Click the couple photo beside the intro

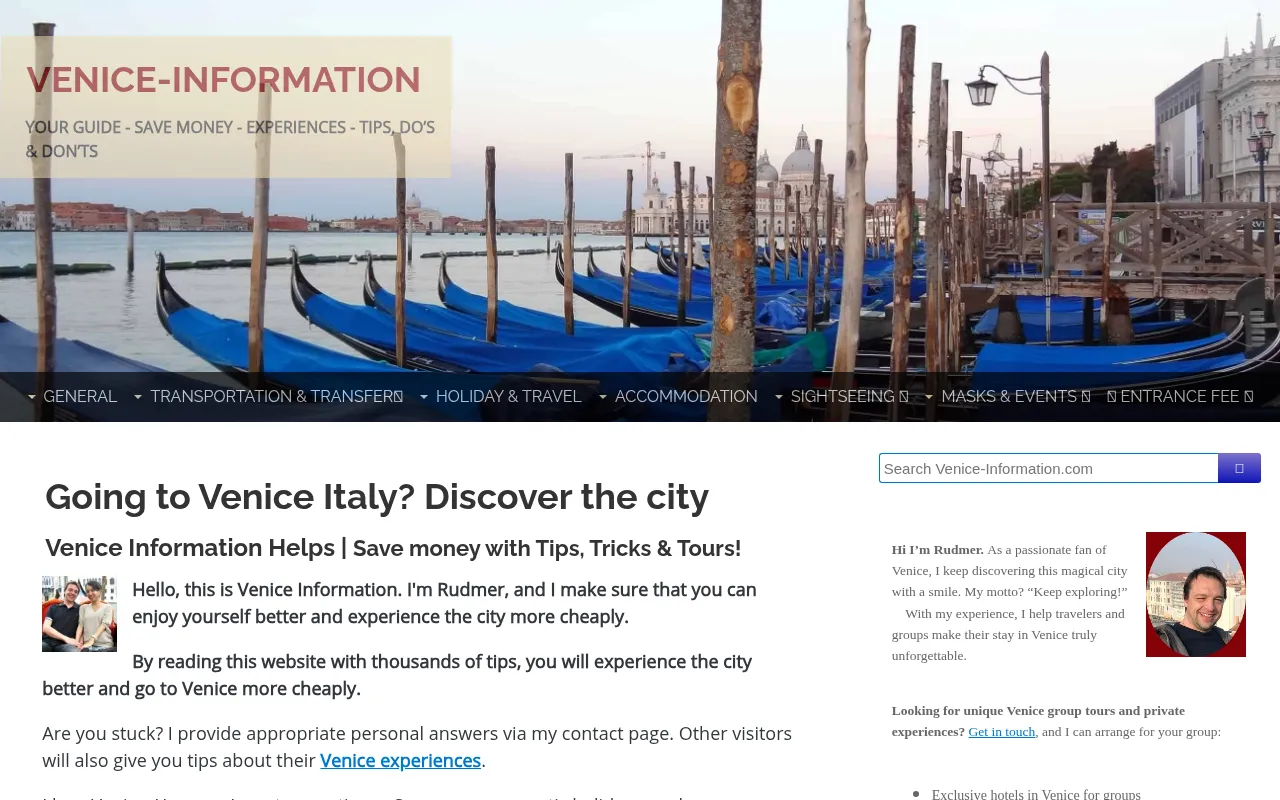click(79, 614)
